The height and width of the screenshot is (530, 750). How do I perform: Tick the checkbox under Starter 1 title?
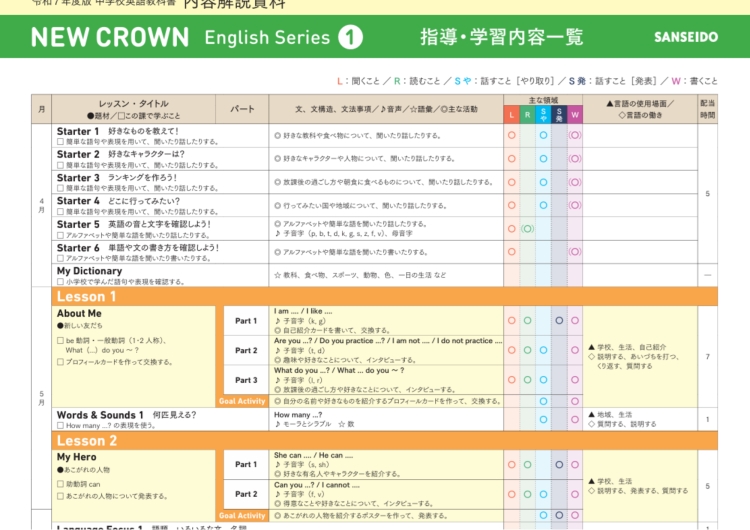point(61,142)
